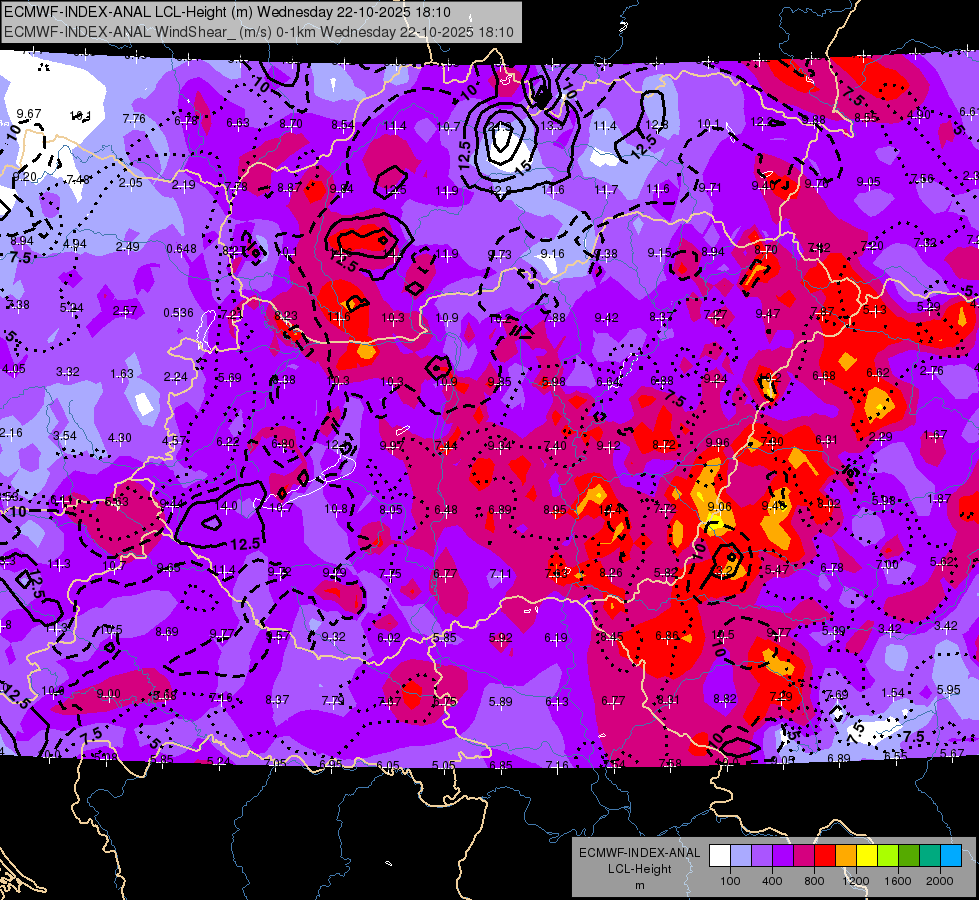979x900 pixels.
Task: Click the grid value 6.48
Action: point(445,510)
